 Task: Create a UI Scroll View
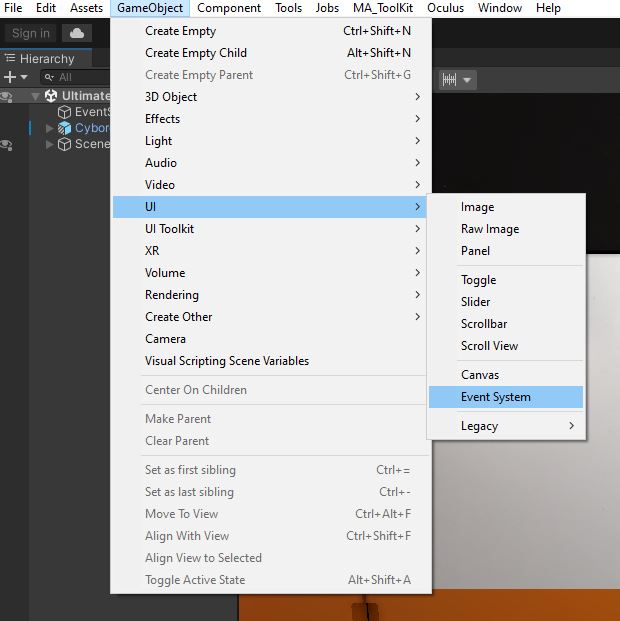point(506,346)
